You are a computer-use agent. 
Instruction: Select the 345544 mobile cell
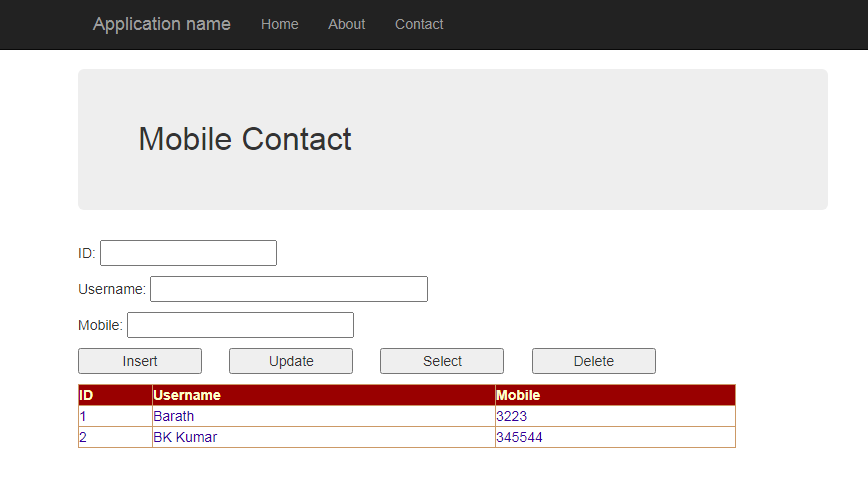click(519, 437)
